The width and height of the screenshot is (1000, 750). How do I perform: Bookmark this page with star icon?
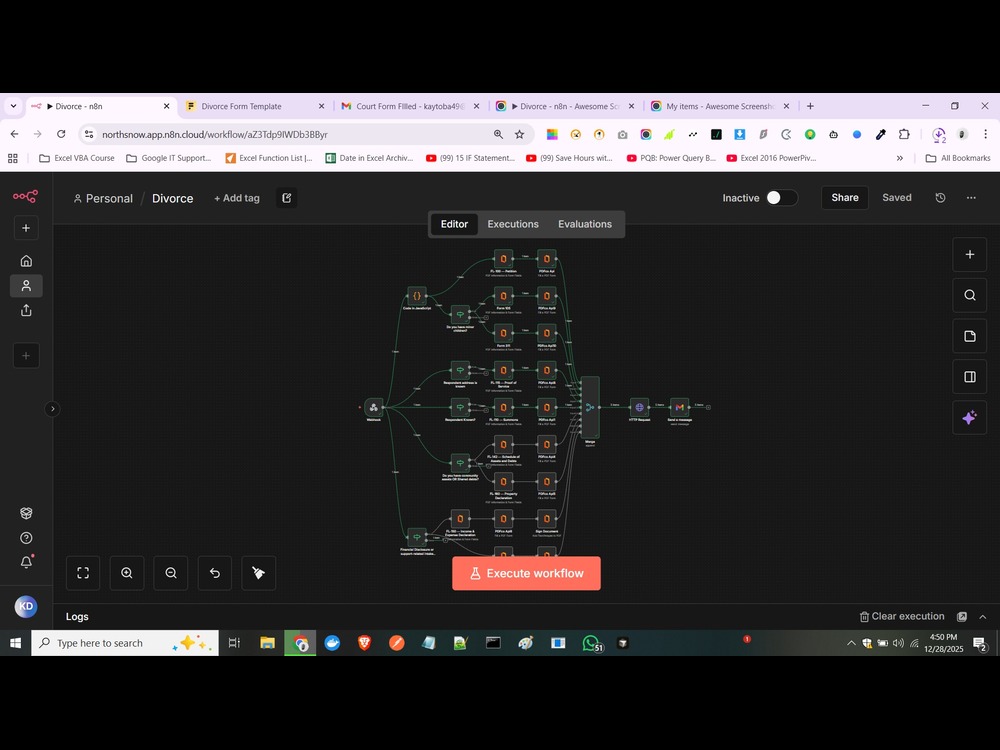point(520,135)
